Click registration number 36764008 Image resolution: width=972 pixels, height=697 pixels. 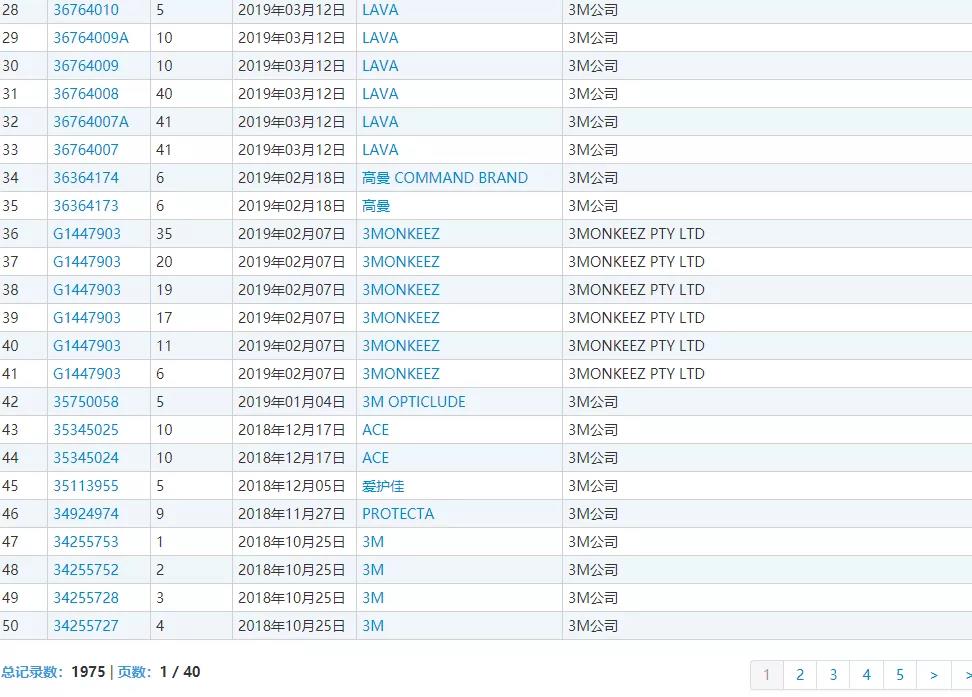point(86,94)
